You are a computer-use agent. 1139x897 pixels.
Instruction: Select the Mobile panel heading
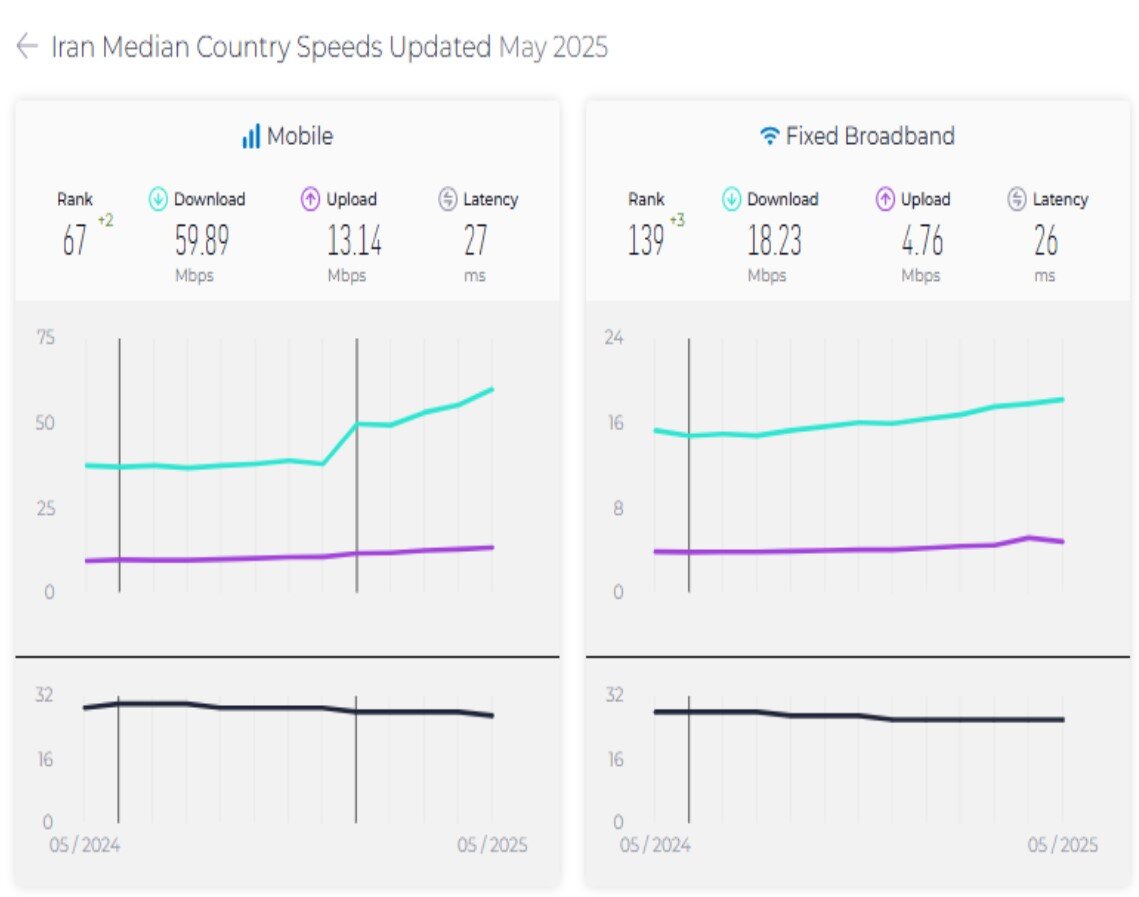tap(299, 137)
